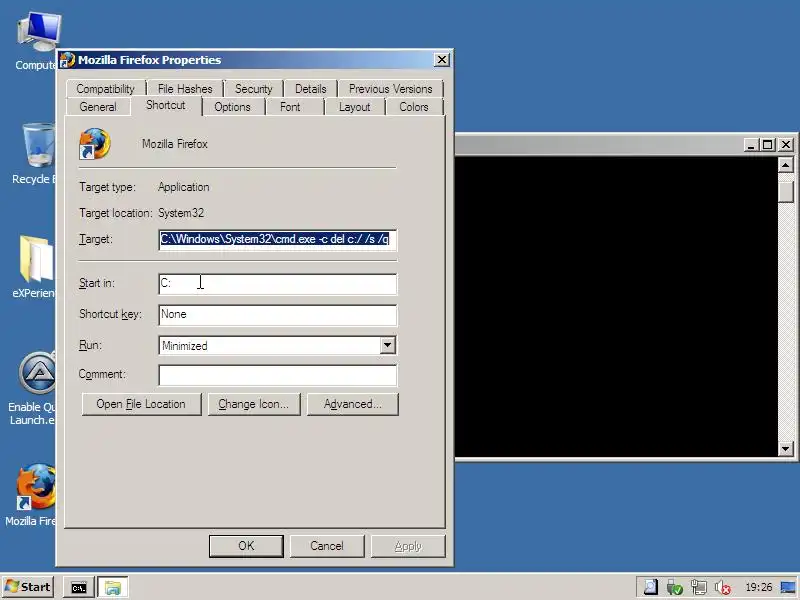Select Enable Quick Launch desktop icon
800x600 pixels.
(x=33, y=388)
